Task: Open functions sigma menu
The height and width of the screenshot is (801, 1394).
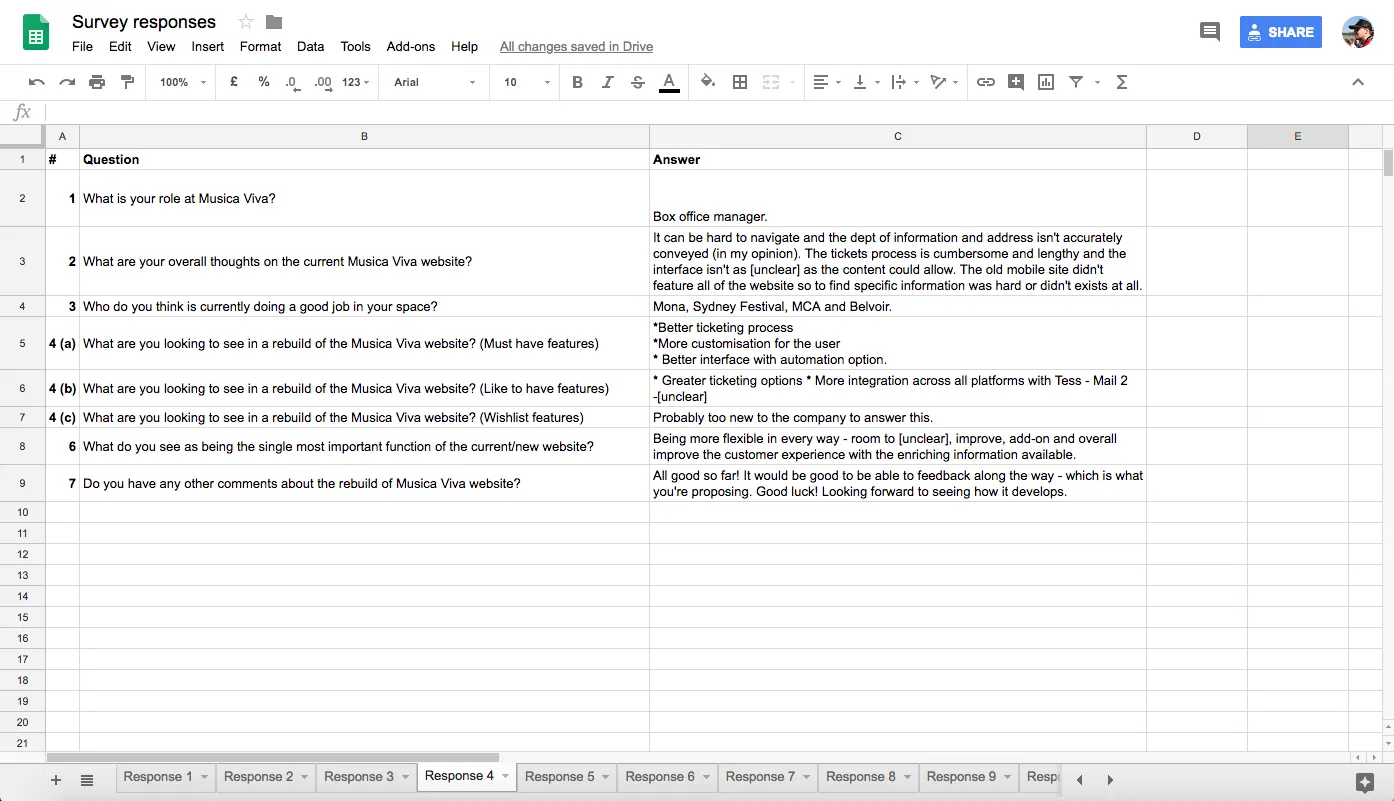Action: click(x=1122, y=82)
